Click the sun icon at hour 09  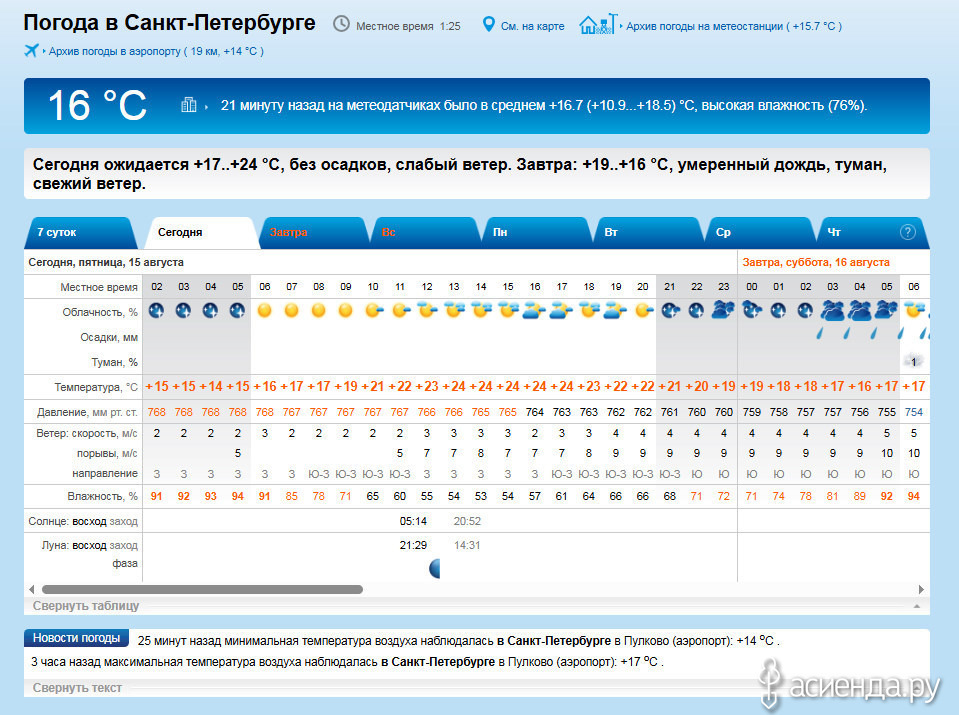(346, 311)
